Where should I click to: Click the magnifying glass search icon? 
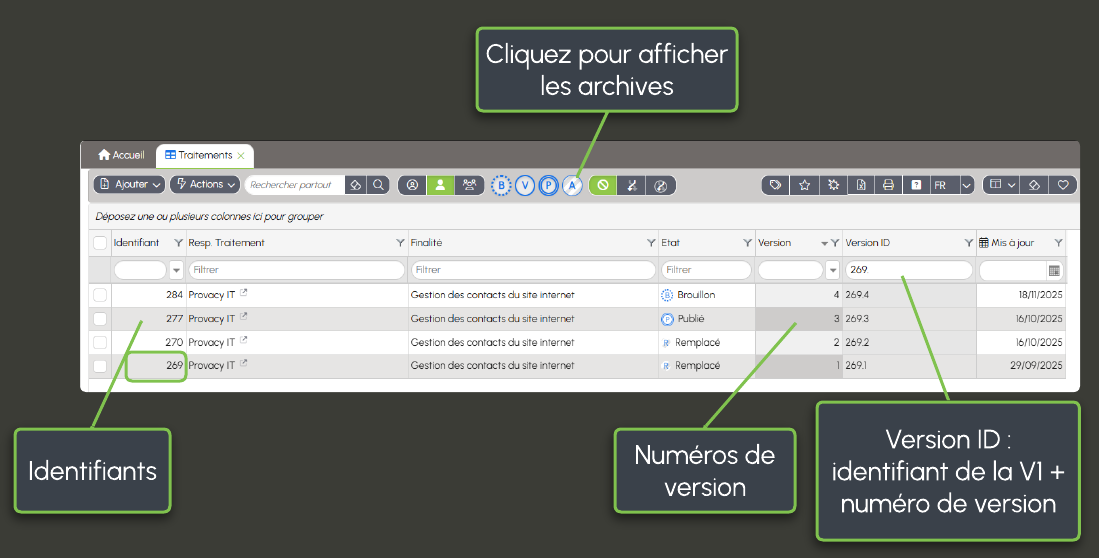click(x=379, y=185)
